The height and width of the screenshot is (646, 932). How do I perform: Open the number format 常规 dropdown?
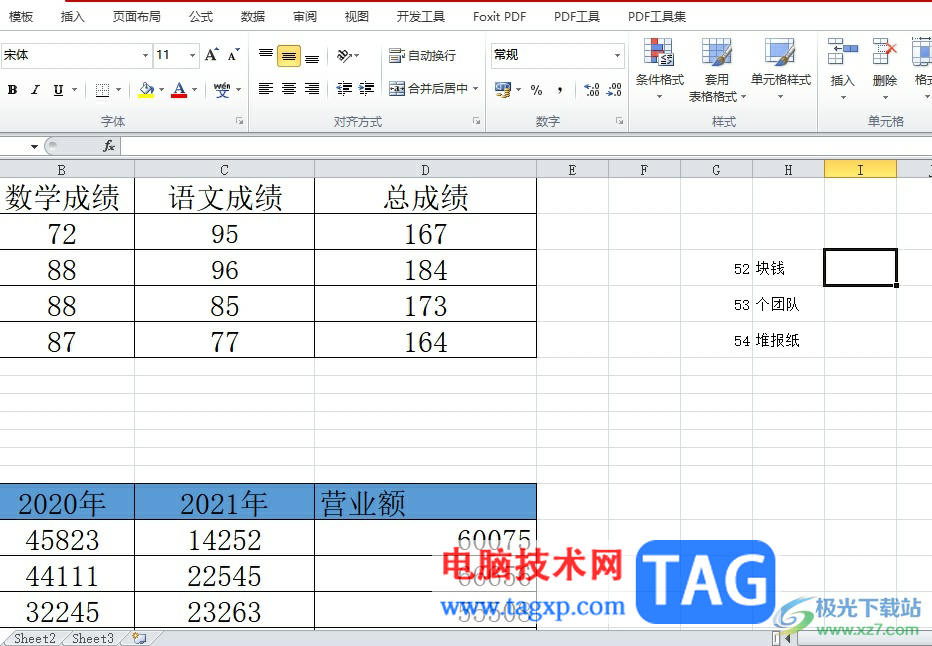(617, 55)
